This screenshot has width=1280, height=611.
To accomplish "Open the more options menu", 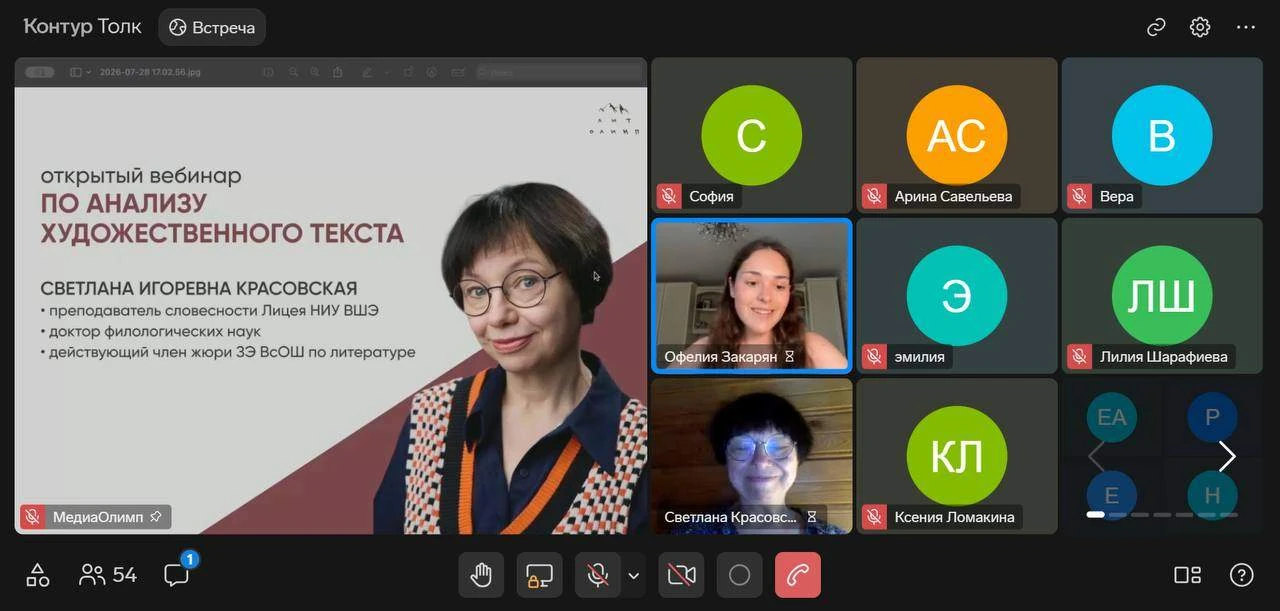I will pos(1245,27).
